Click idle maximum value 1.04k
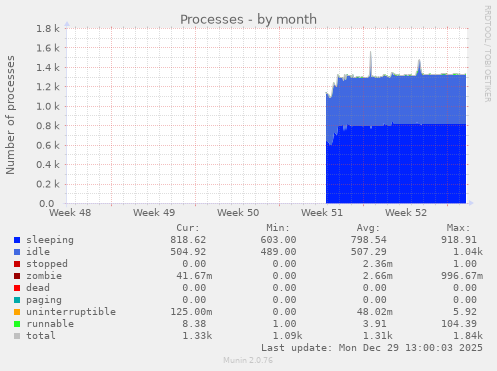497x371 pixels. click(468, 252)
